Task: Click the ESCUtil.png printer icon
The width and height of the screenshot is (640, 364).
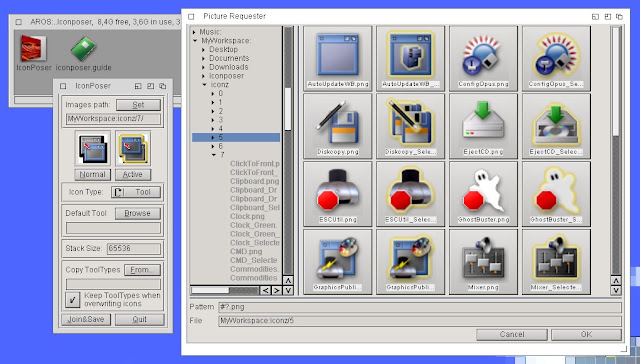Action: pyautogui.click(x=338, y=194)
